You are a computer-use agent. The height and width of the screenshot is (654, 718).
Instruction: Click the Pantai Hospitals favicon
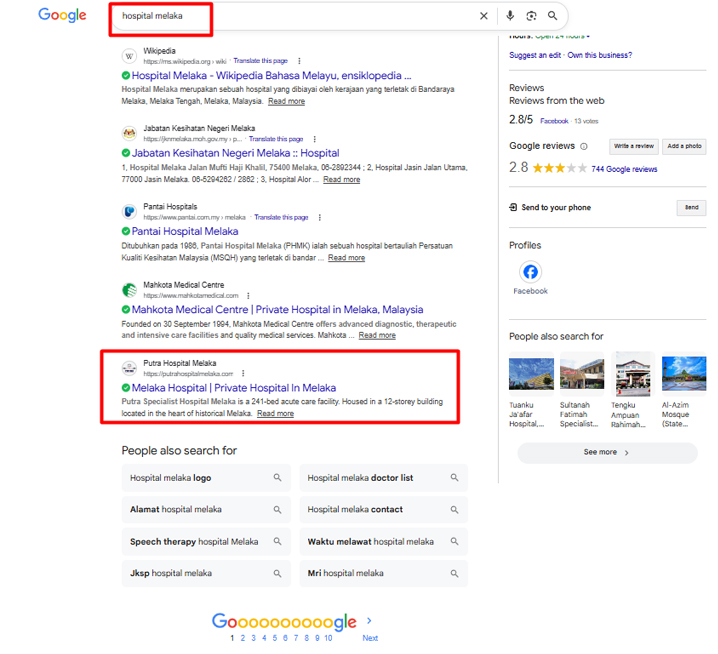[129, 212]
